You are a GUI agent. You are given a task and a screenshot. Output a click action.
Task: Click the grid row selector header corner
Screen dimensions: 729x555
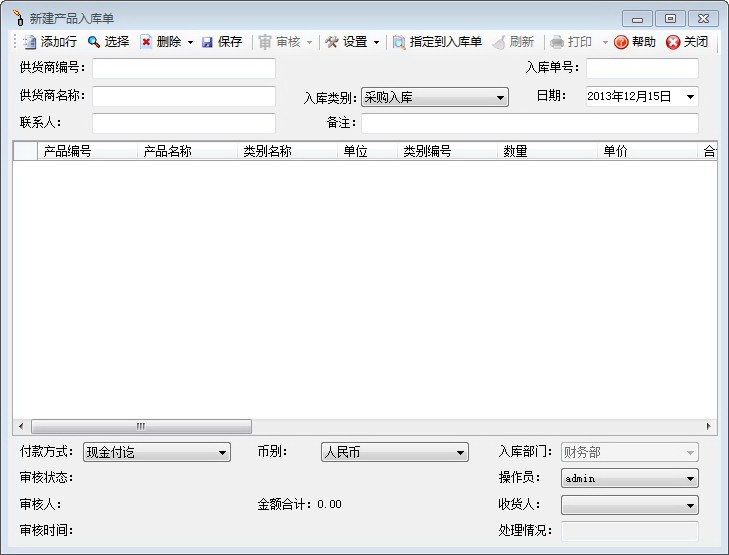coord(25,151)
